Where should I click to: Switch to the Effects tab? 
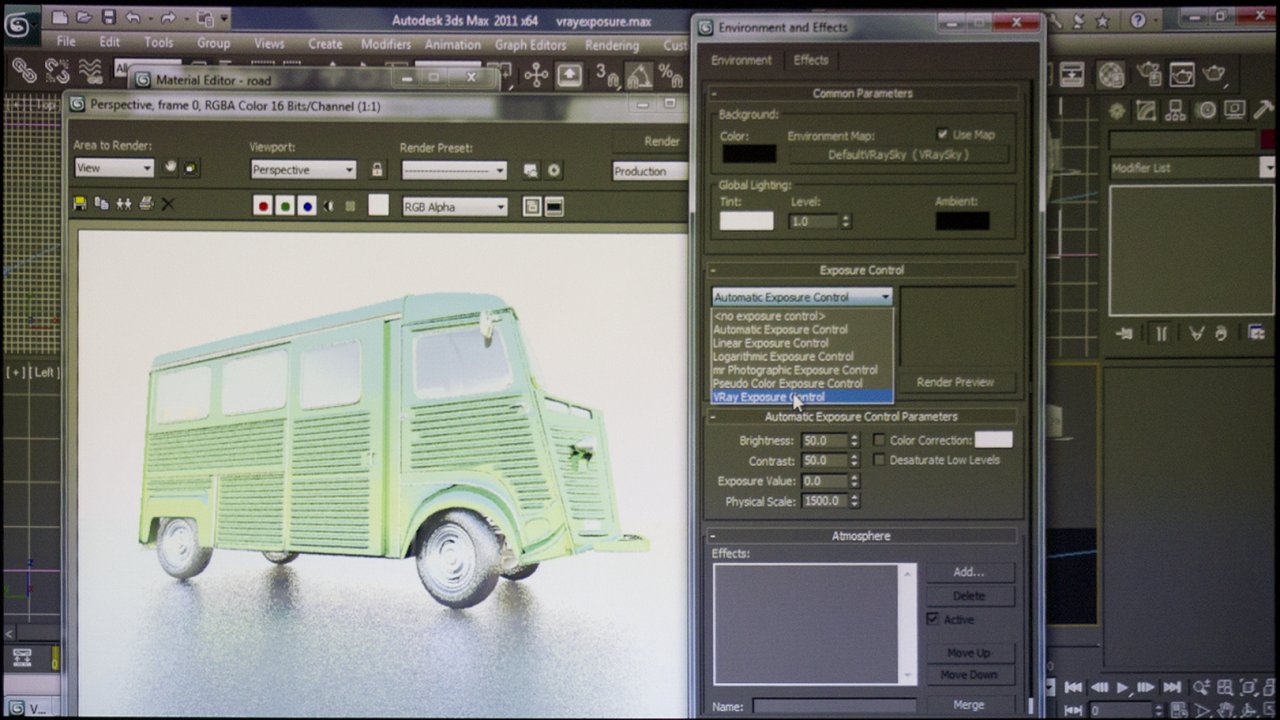(811, 60)
